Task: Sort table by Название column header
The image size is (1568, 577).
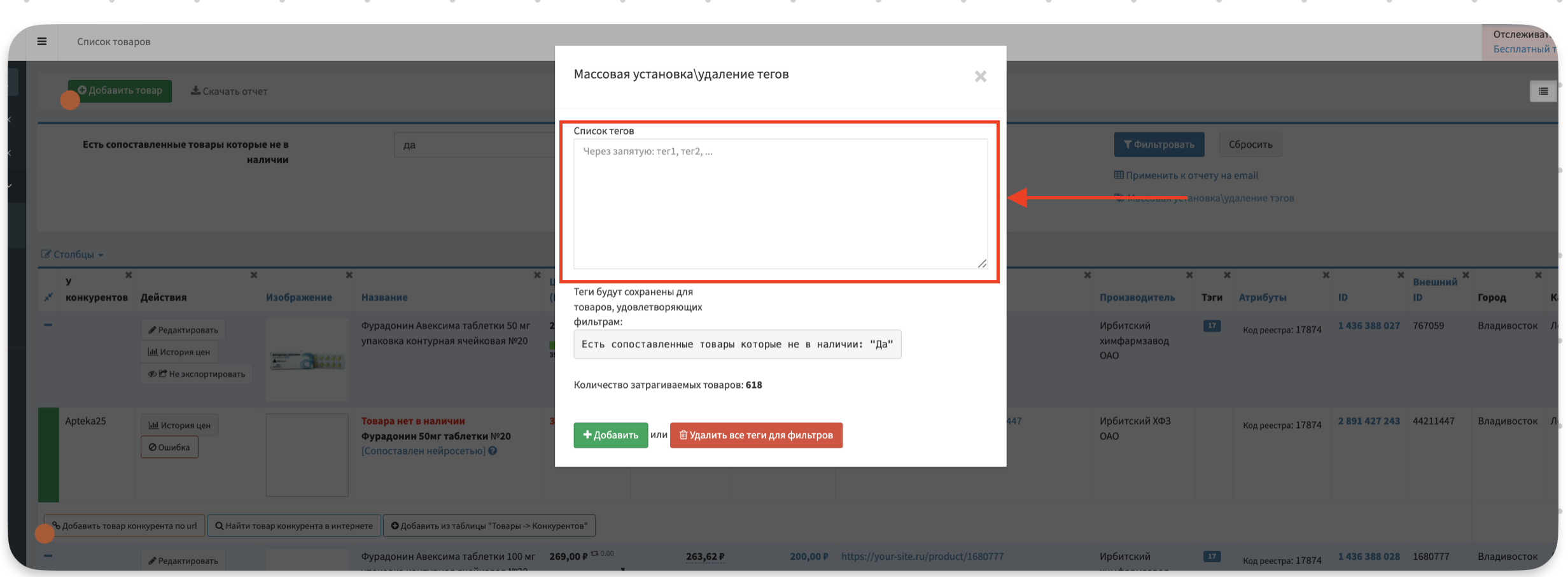Action: point(384,297)
